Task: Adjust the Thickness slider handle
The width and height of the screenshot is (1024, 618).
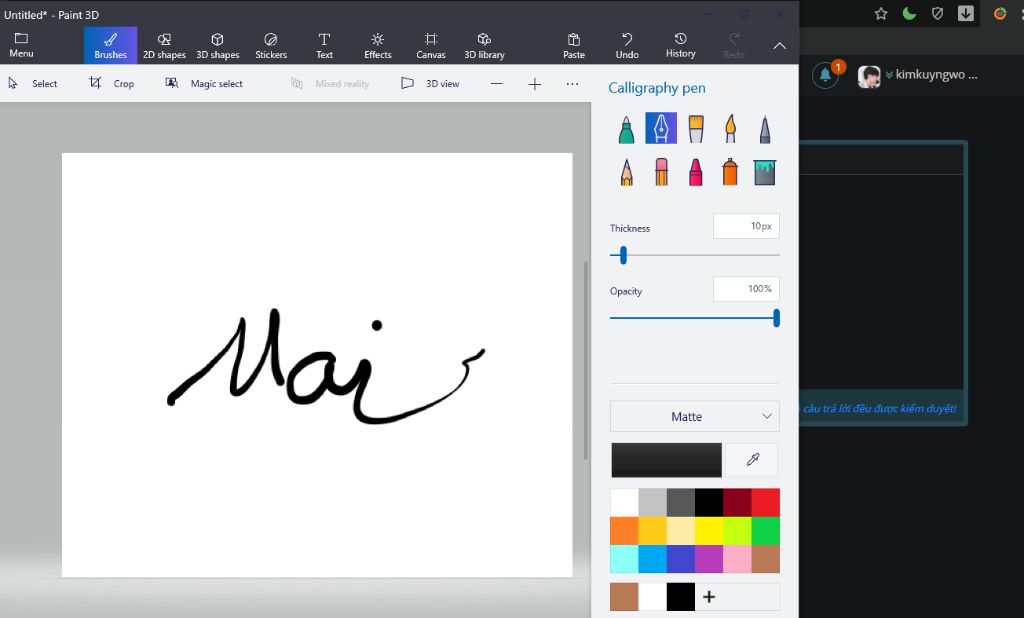Action: (623, 255)
